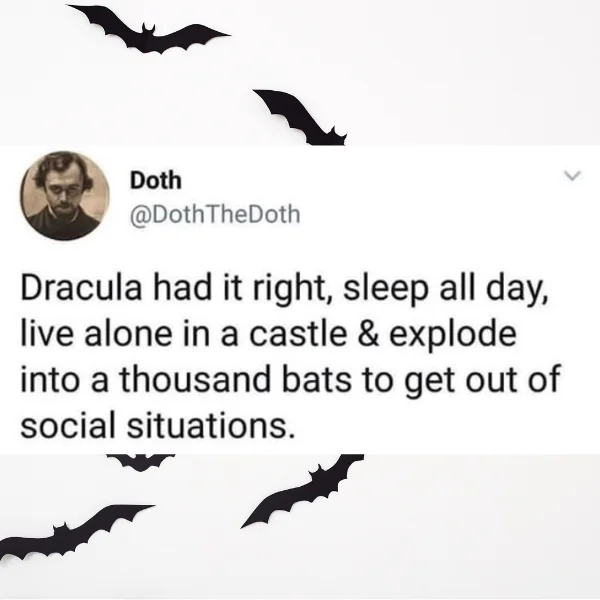Click the small bat peeking under tweet card

[x=140, y=462]
